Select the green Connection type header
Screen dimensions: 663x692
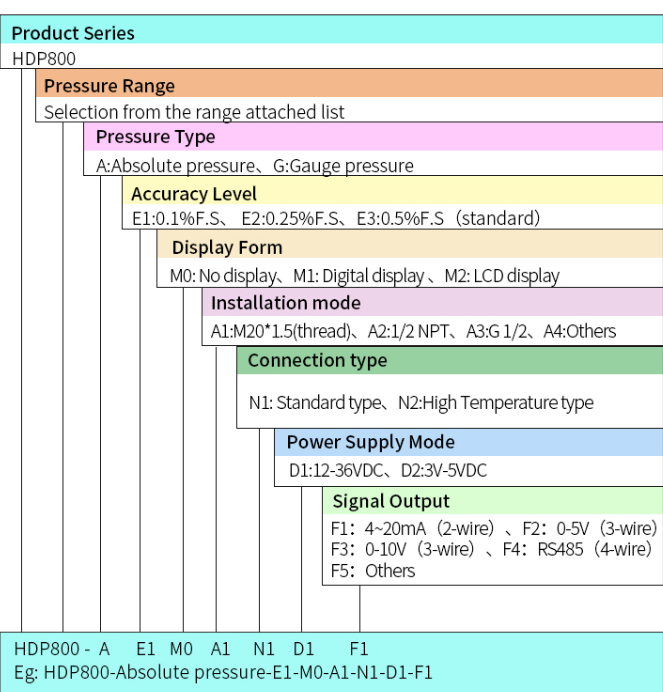point(317,360)
